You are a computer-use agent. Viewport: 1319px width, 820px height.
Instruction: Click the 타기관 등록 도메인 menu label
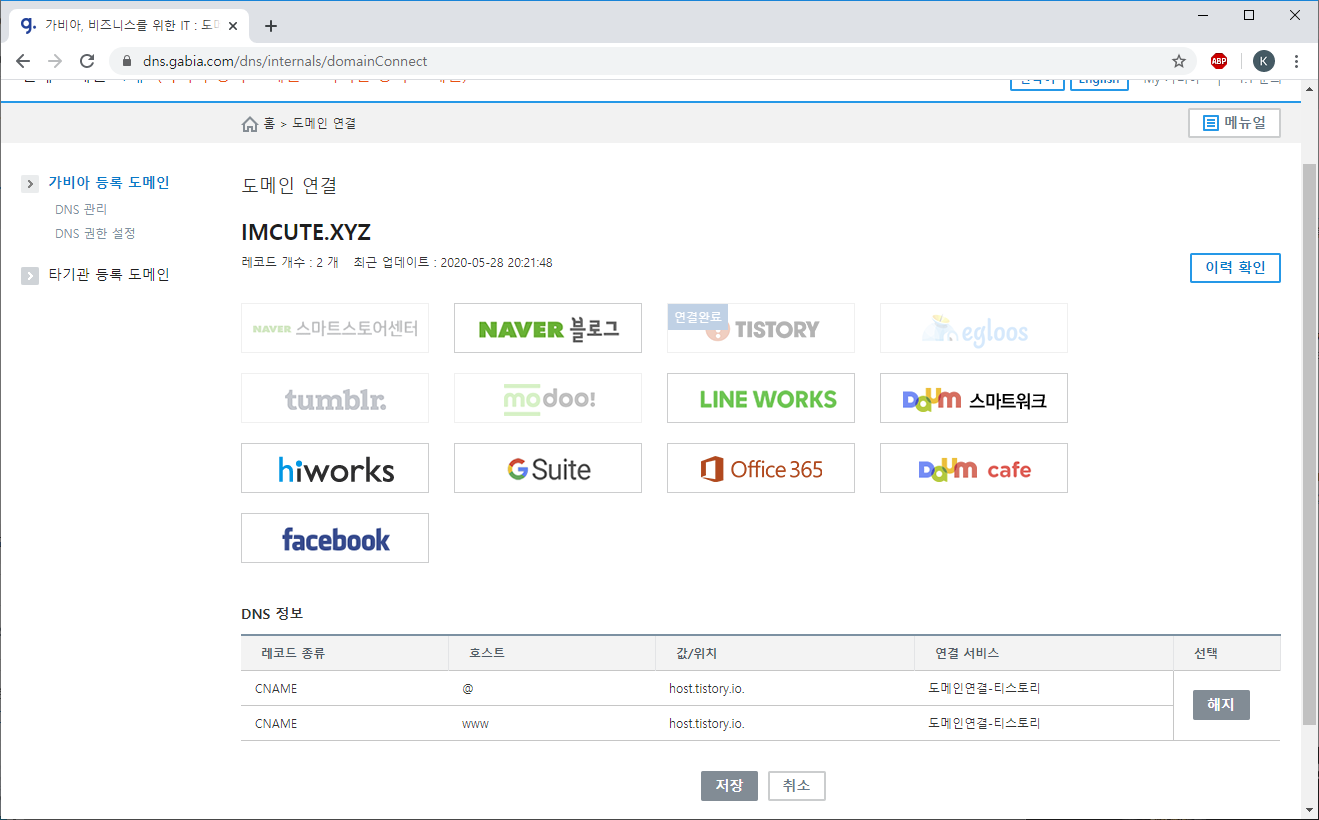pos(109,274)
